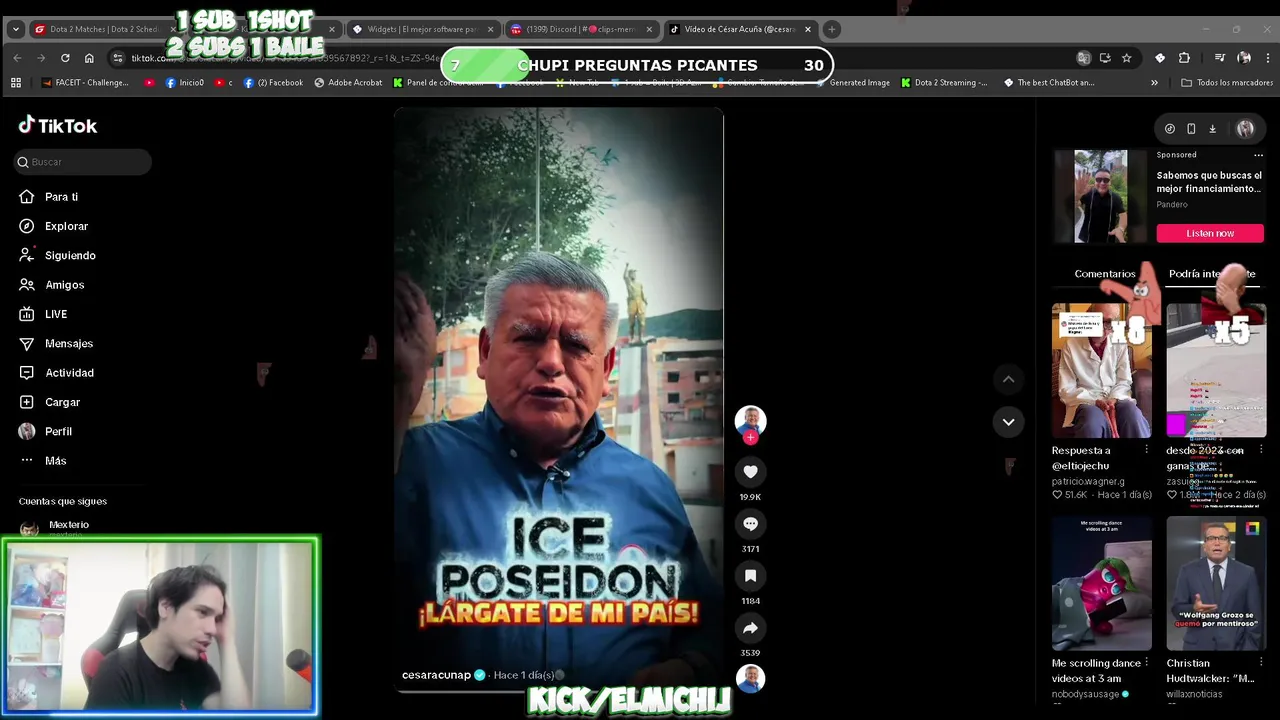
Task: Open the browser apps grid icon
Action: [16, 83]
